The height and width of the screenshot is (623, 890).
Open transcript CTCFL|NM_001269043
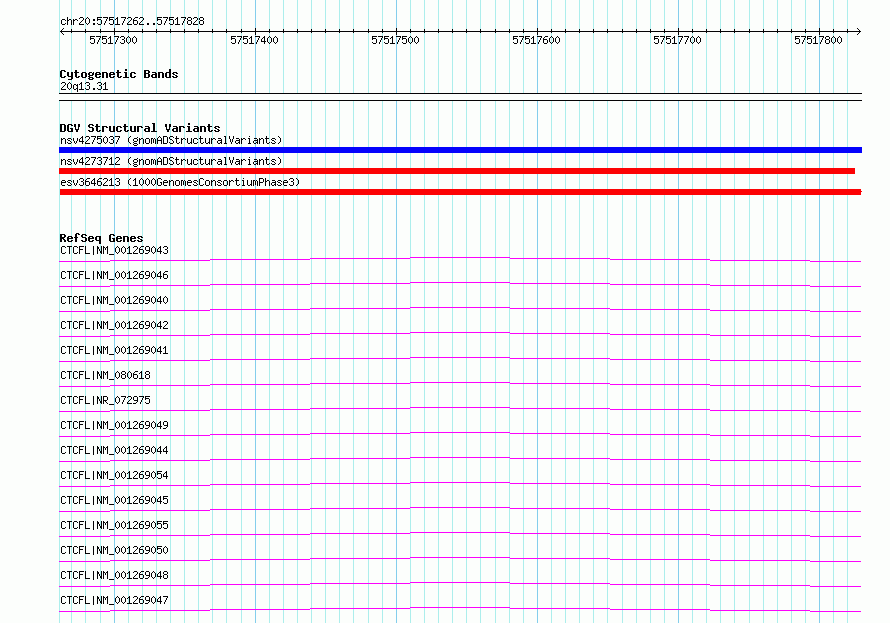click(x=114, y=251)
